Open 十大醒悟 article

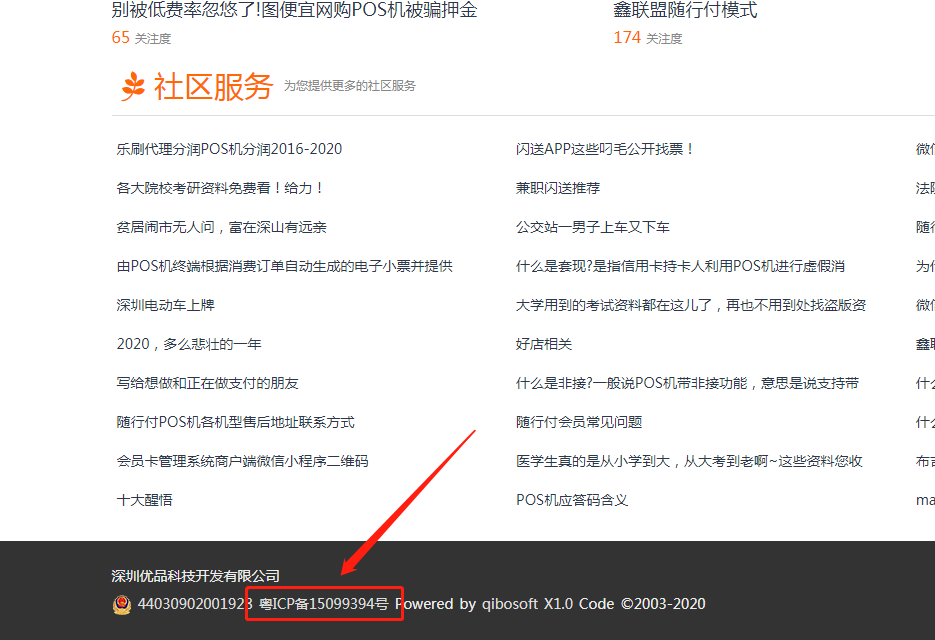point(144,500)
